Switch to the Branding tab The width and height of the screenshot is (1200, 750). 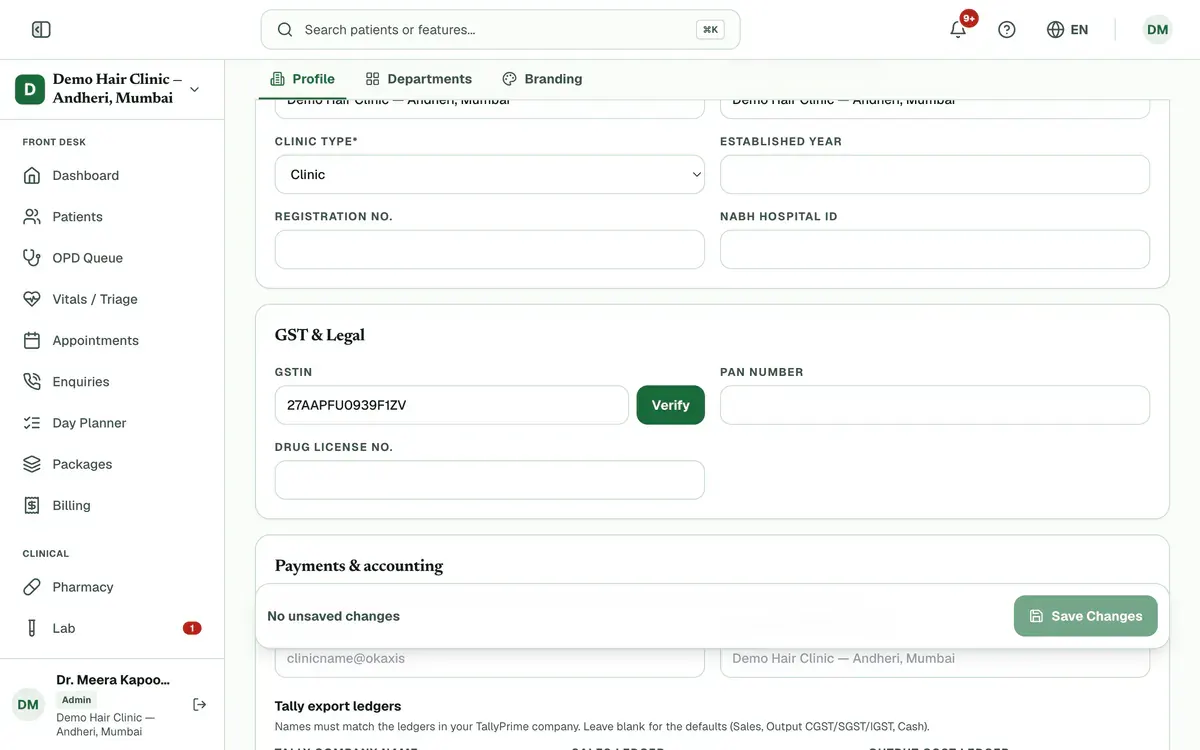[542, 79]
